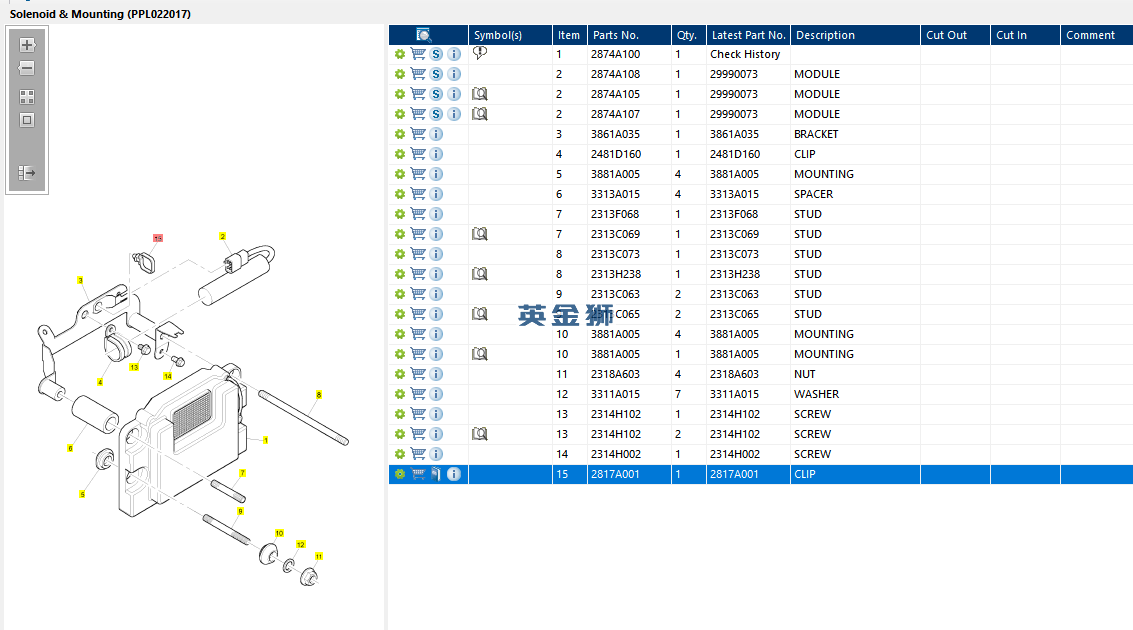Image resolution: width=1133 pixels, height=630 pixels.
Task: Click callout 7 on the short stud
Action: tap(243, 472)
